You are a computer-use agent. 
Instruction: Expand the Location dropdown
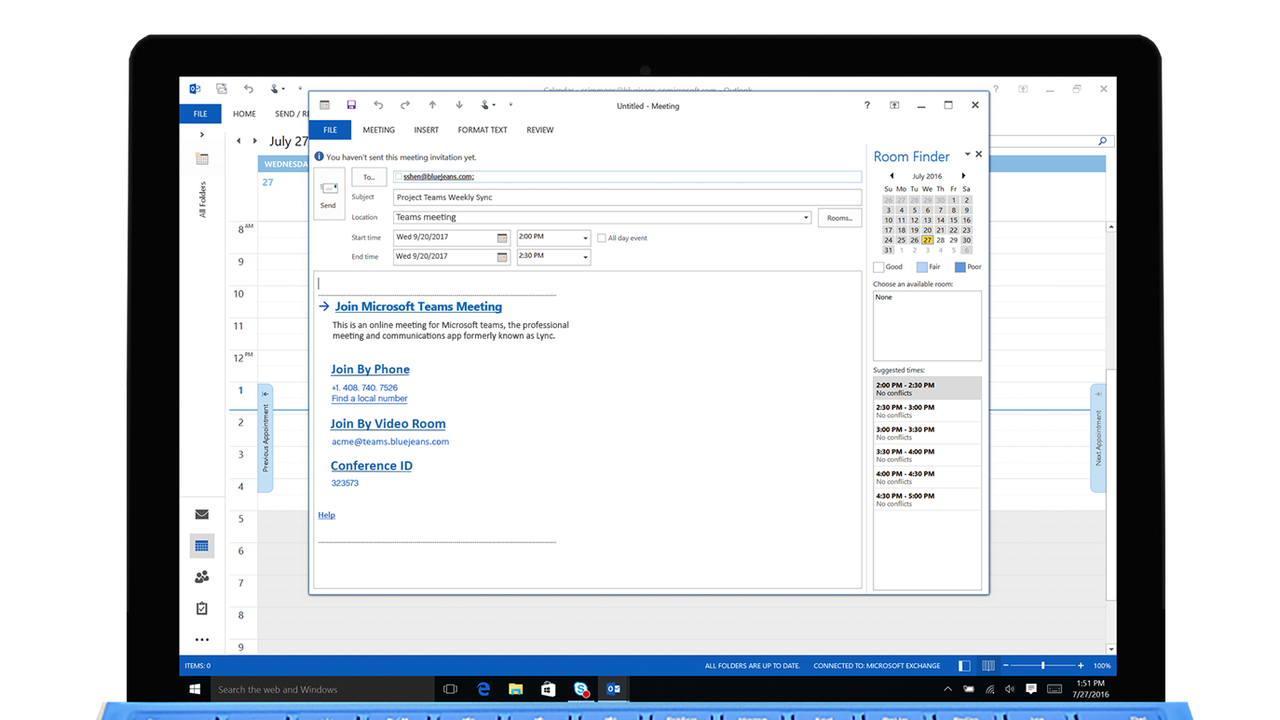pyautogui.click(x=806, y=218)
